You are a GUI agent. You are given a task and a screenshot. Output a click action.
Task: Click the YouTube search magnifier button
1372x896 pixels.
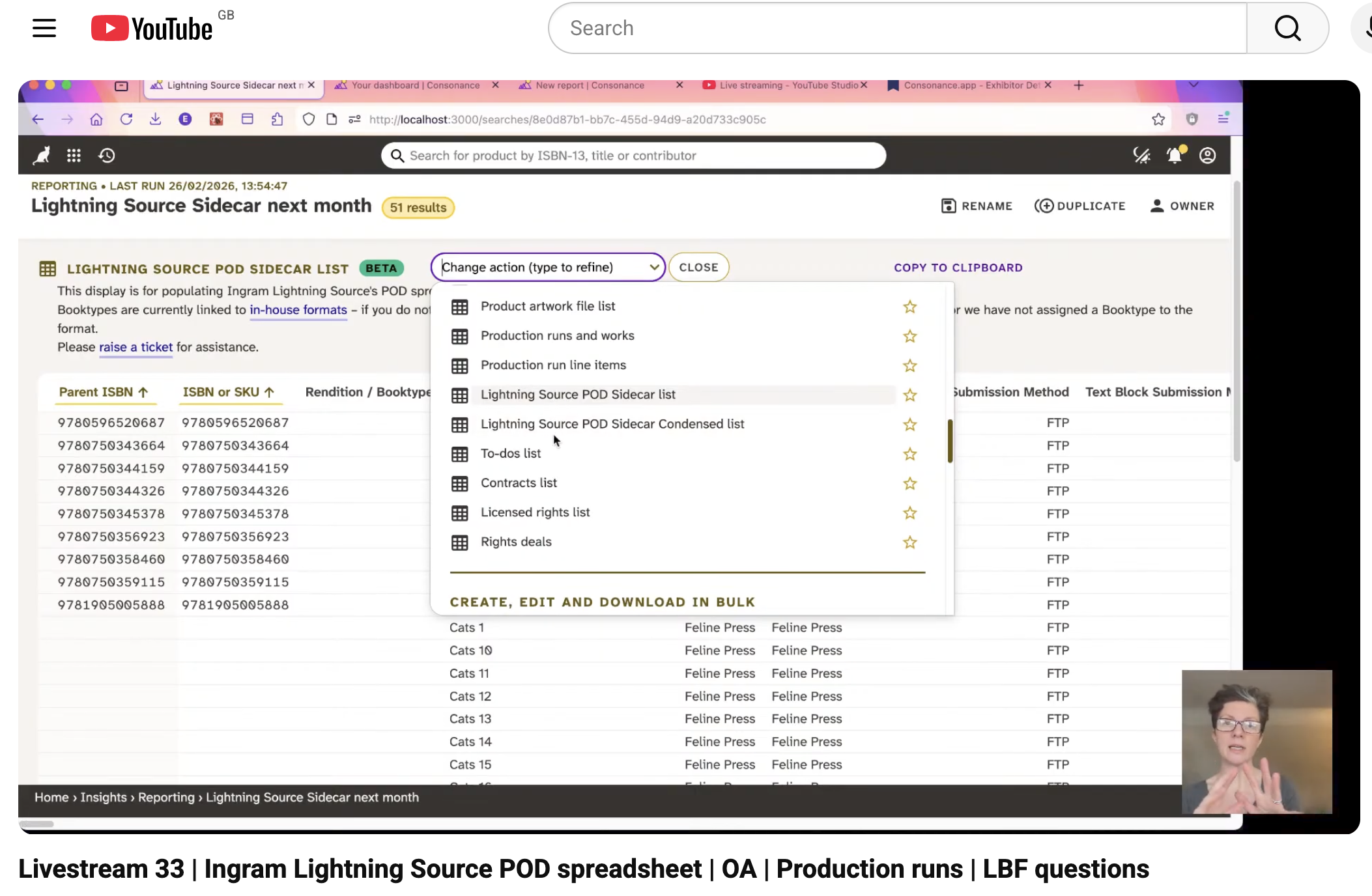[x=1287, y=28]
